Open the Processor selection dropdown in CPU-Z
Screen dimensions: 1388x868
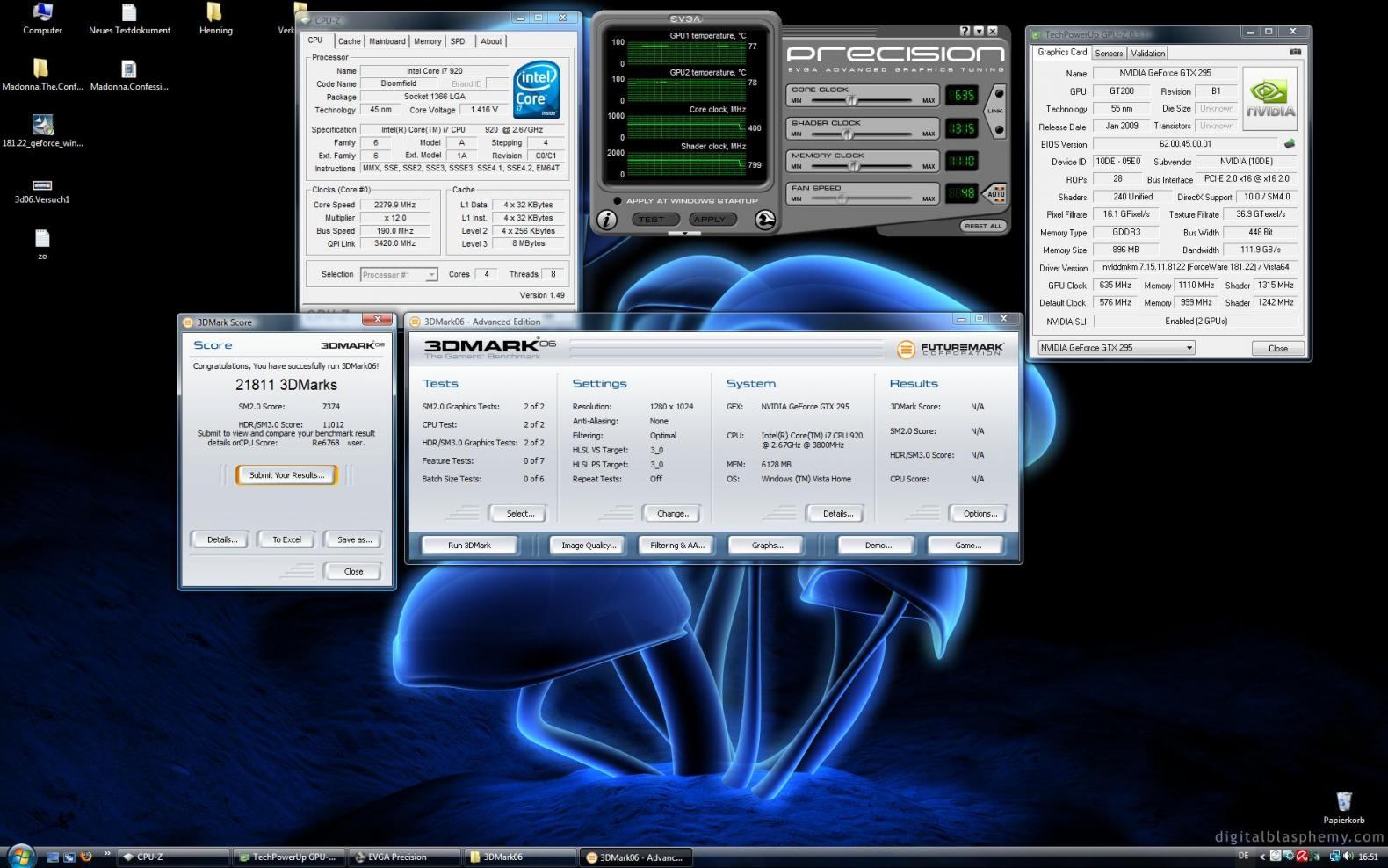[x=399, y=275]
